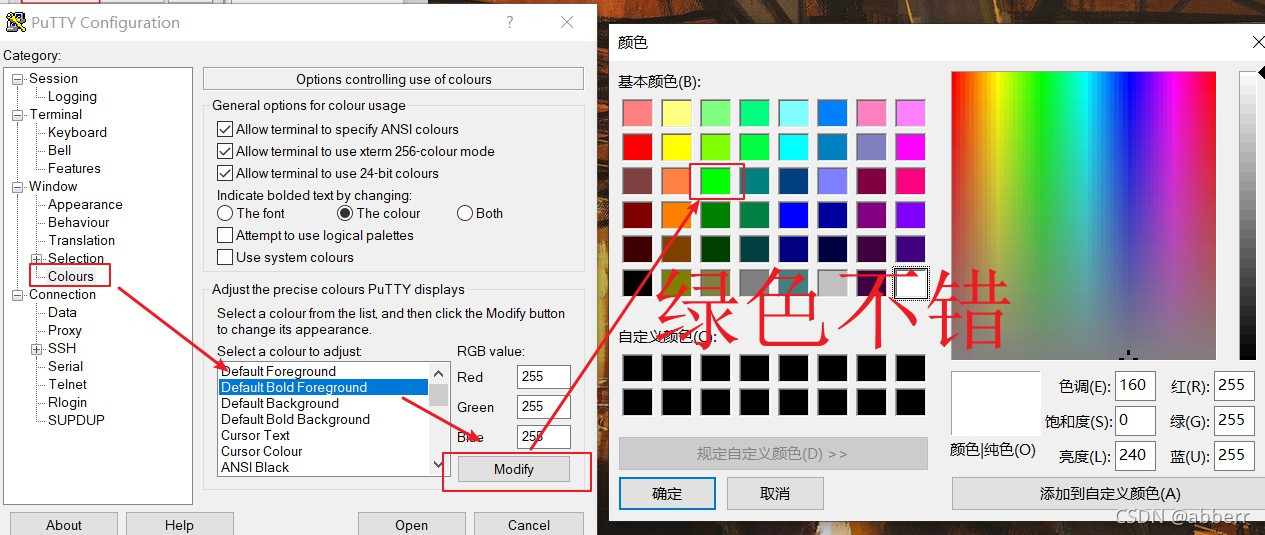Click 取消 in colour dialog
The width and height of the screenshot is (1265, 535).
pyautogui.click(x=775, y=493)
